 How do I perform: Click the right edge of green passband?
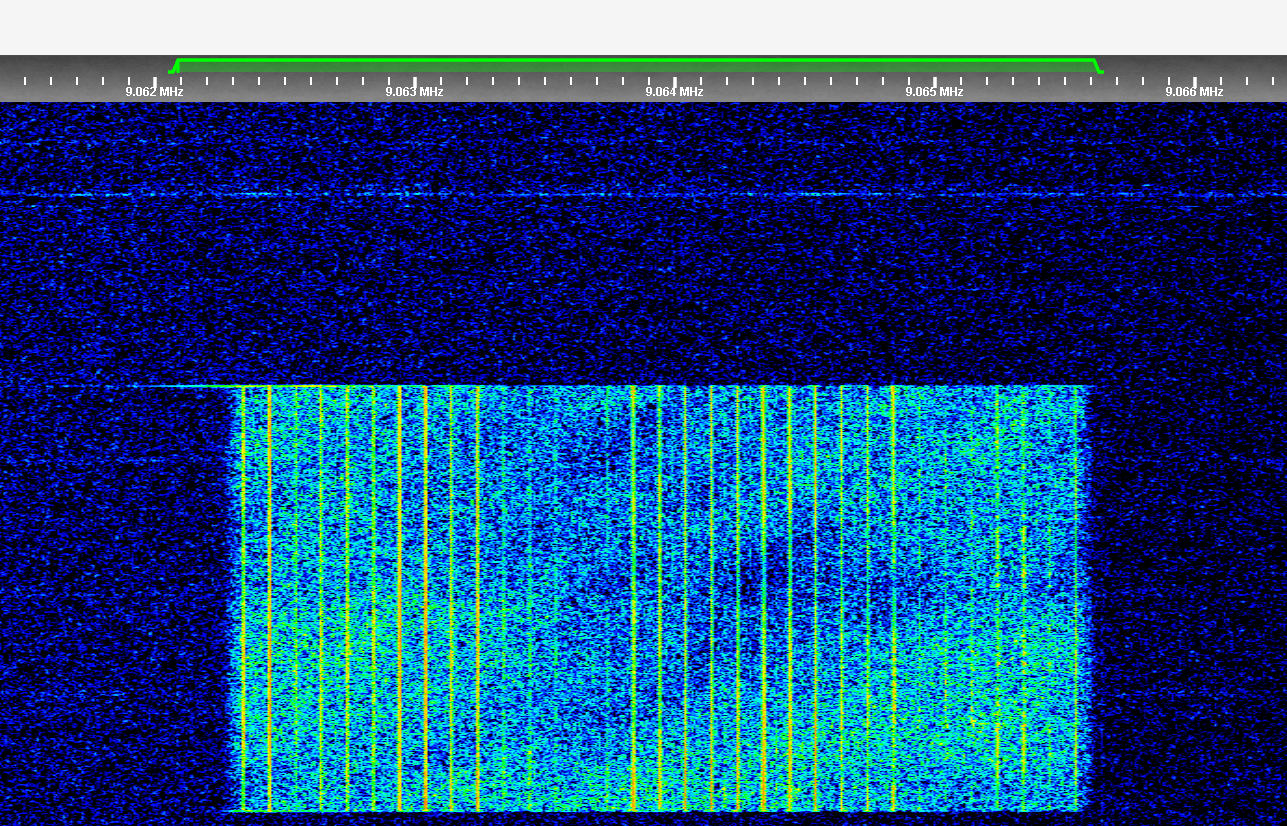pyautogui.click(x=1098, y=67)
